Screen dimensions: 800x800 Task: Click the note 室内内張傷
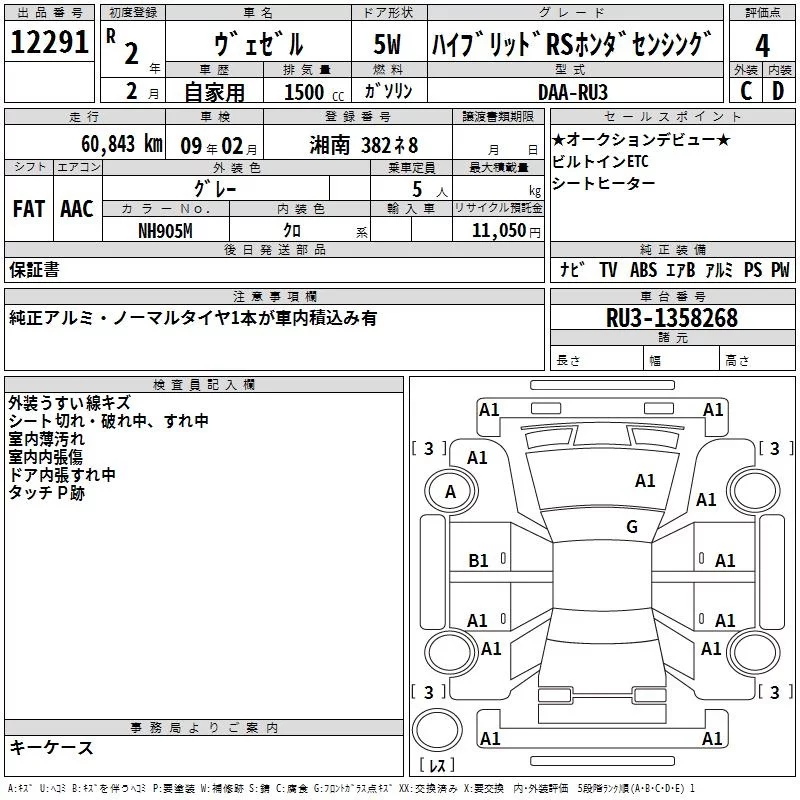click(x=45, y=457)
